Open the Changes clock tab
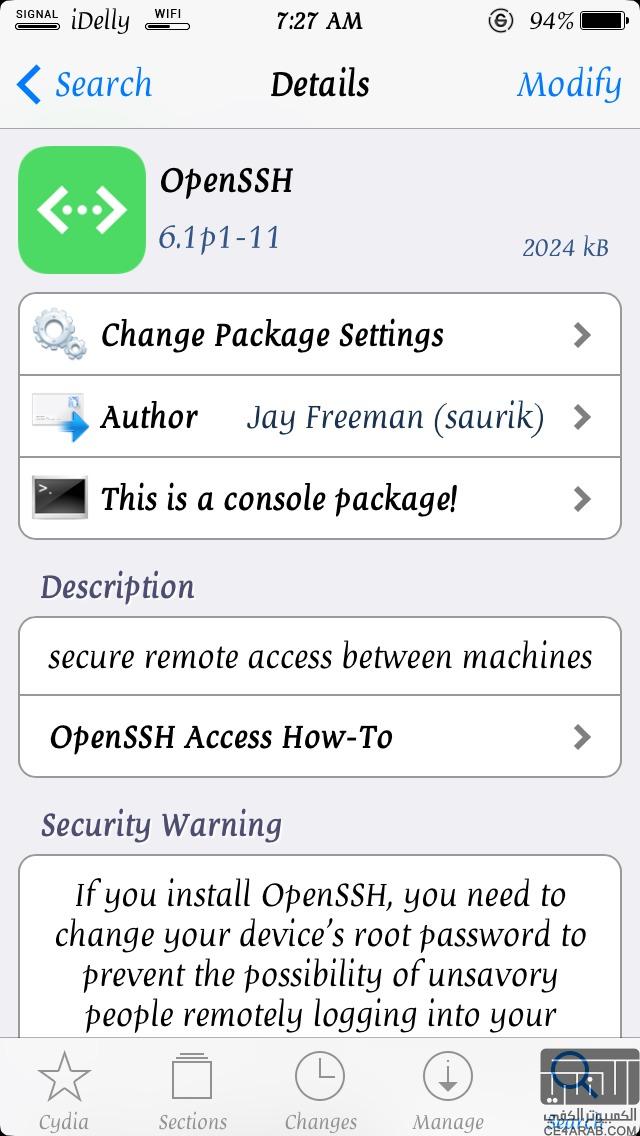This screenshot has height=1136, width=640. click(320, 1088)
